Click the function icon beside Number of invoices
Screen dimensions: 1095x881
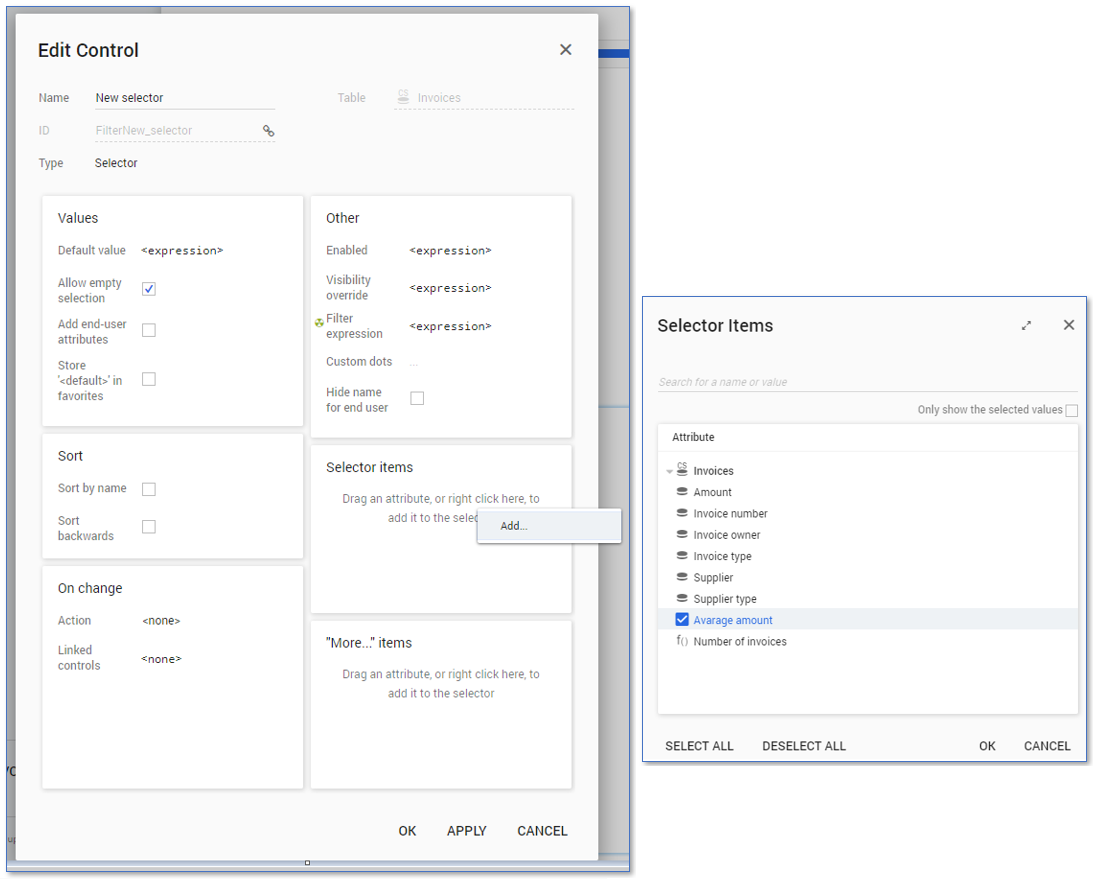(682, 641)
